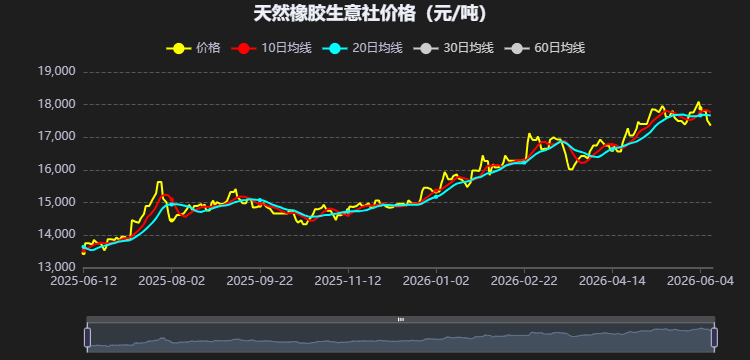This screenshot has width=750, height=360.
Task: Click the y-axis label 16,000
Action: pos(56,170)
